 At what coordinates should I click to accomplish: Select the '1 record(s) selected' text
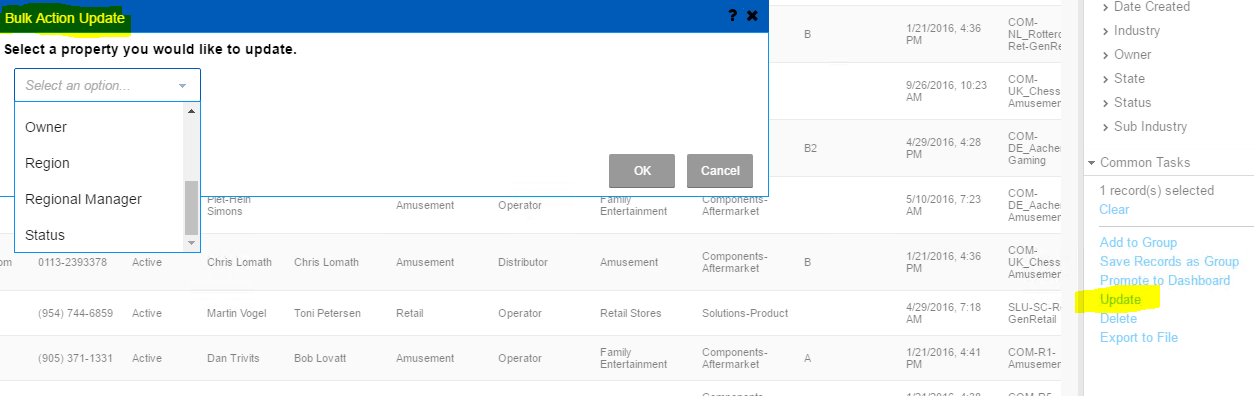1156,190
